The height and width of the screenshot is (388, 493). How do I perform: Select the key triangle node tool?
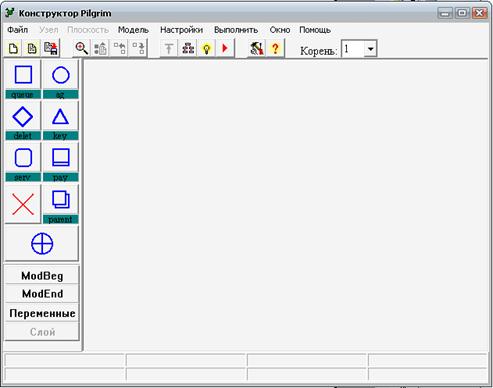[x=61, y=121]
